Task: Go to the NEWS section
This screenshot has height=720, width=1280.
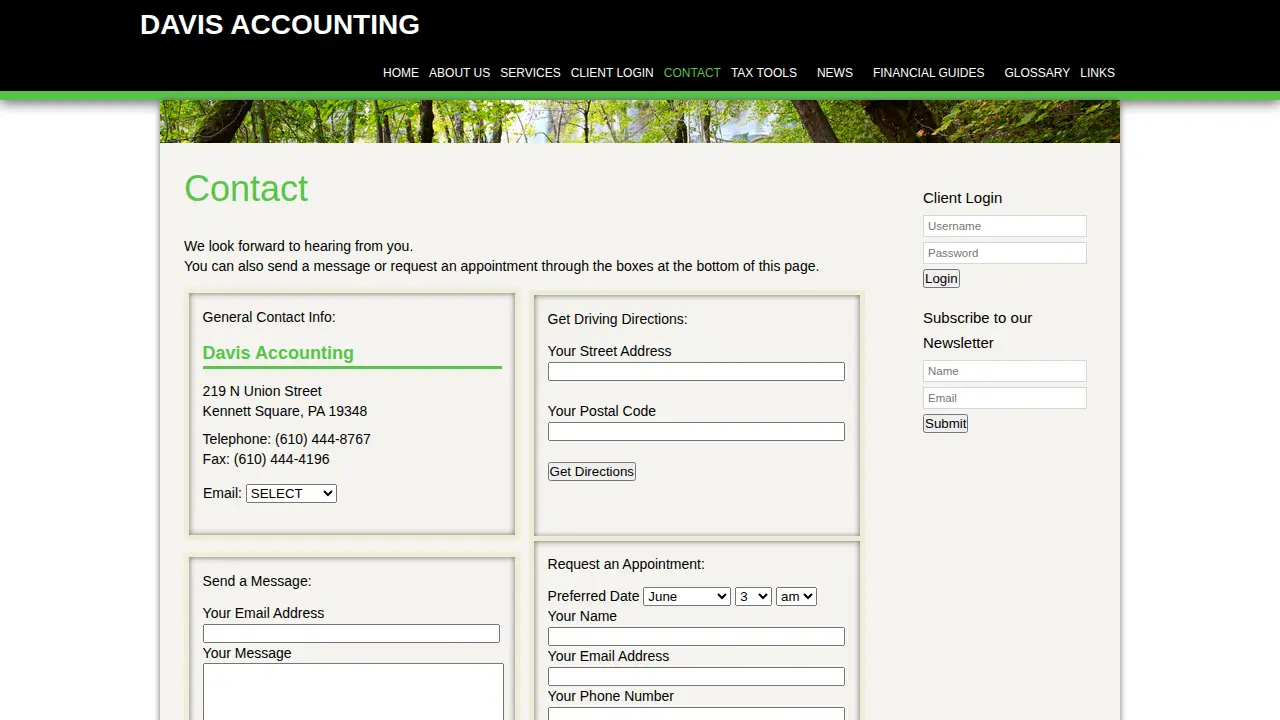Action: 835,73
